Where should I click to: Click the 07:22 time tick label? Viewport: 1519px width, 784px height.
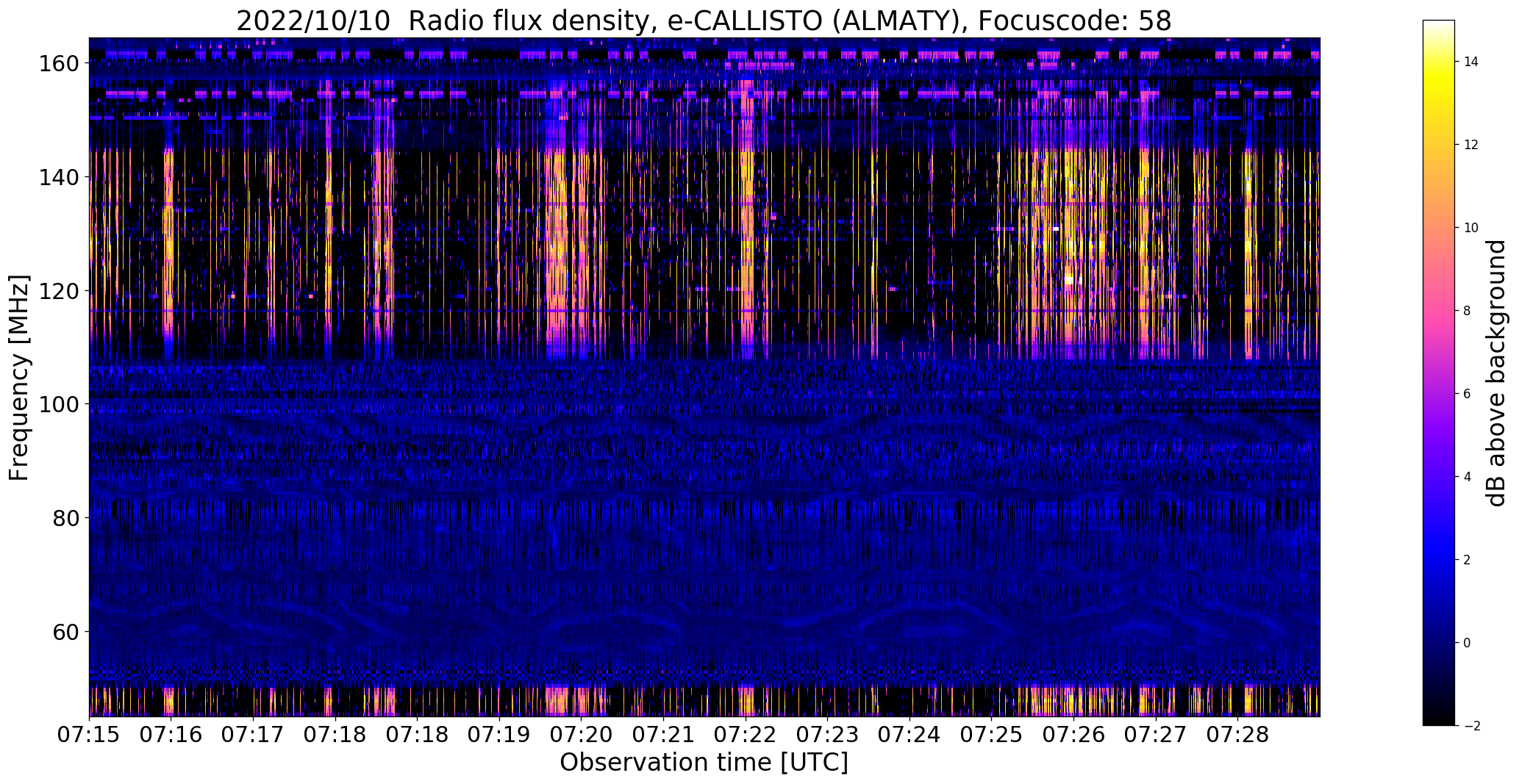746,735
